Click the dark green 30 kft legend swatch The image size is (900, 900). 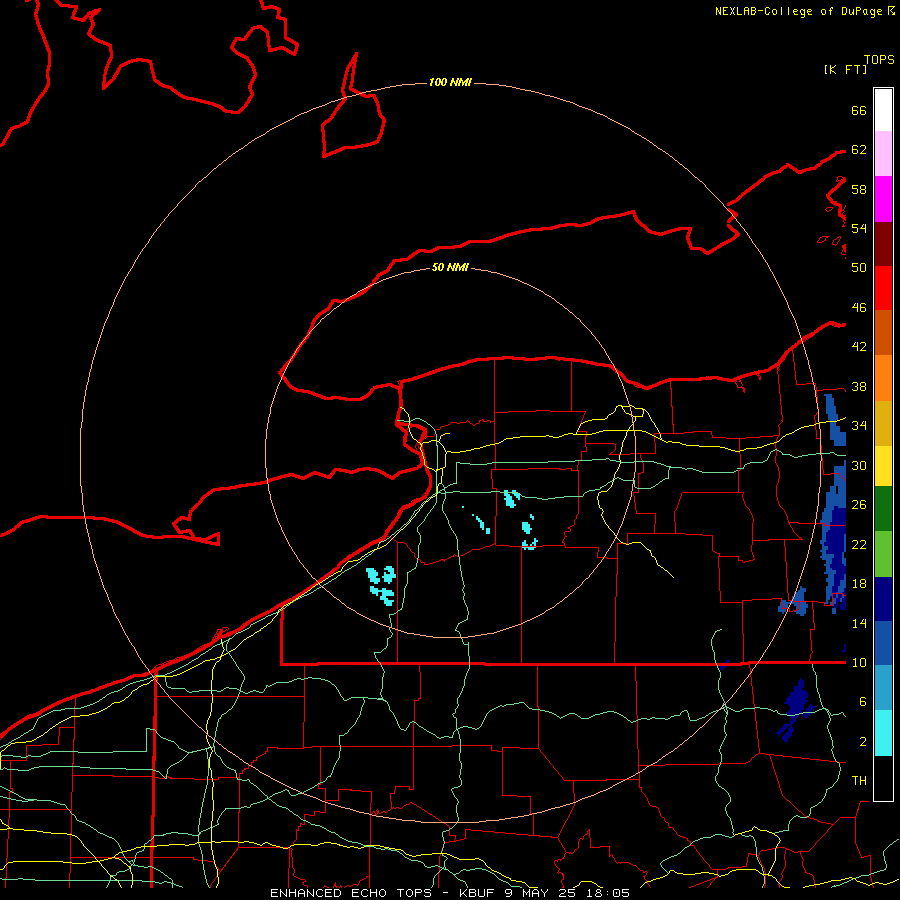point(883,509)
